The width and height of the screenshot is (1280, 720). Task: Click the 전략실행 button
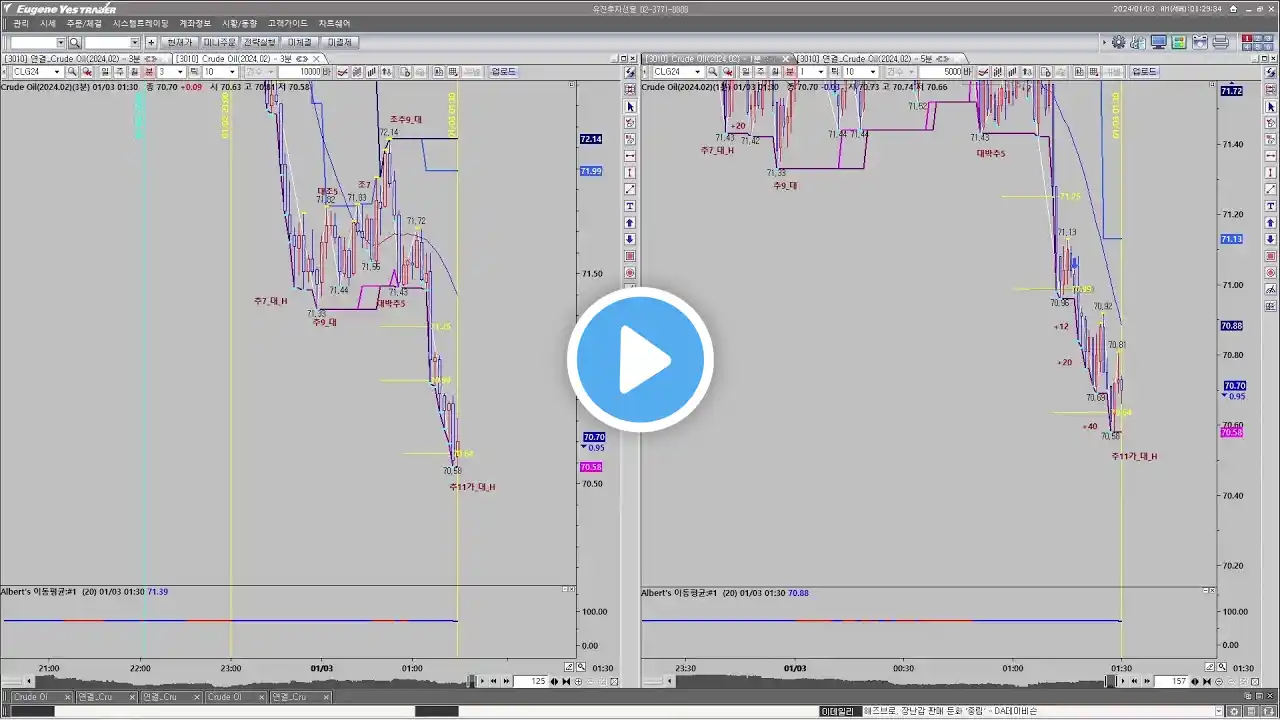pyautogui.click(x=260, y=42)
